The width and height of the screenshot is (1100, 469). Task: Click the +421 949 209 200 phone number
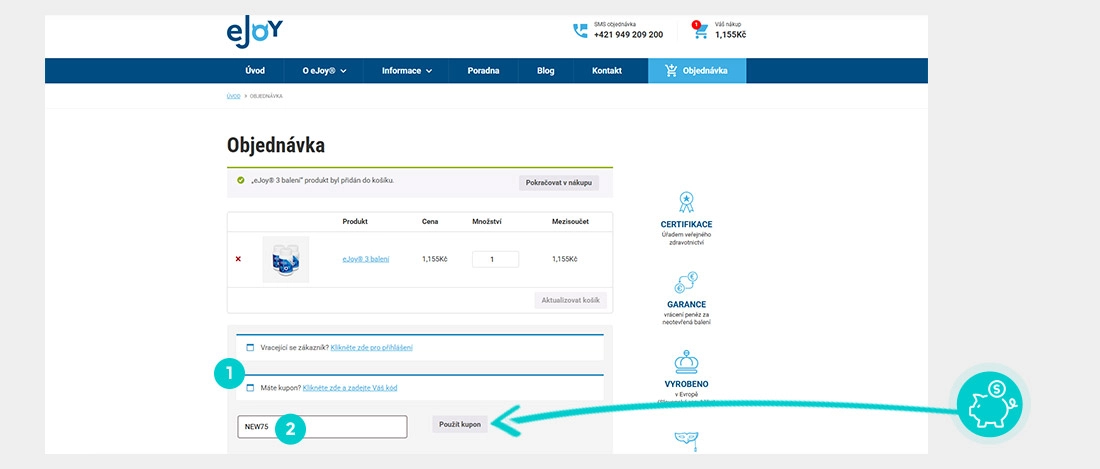628,34
